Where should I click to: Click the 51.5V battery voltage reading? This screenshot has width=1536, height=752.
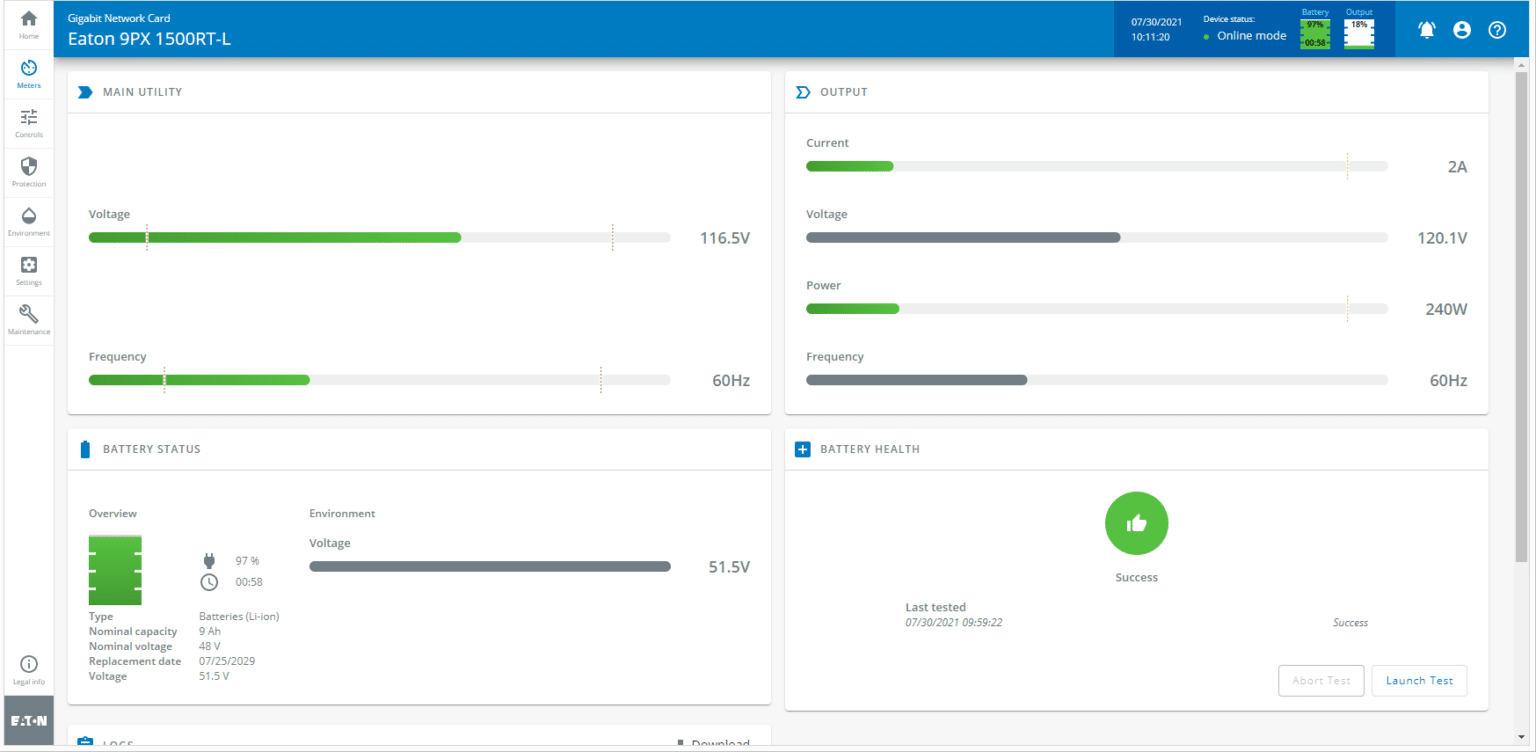pos(729,567)
